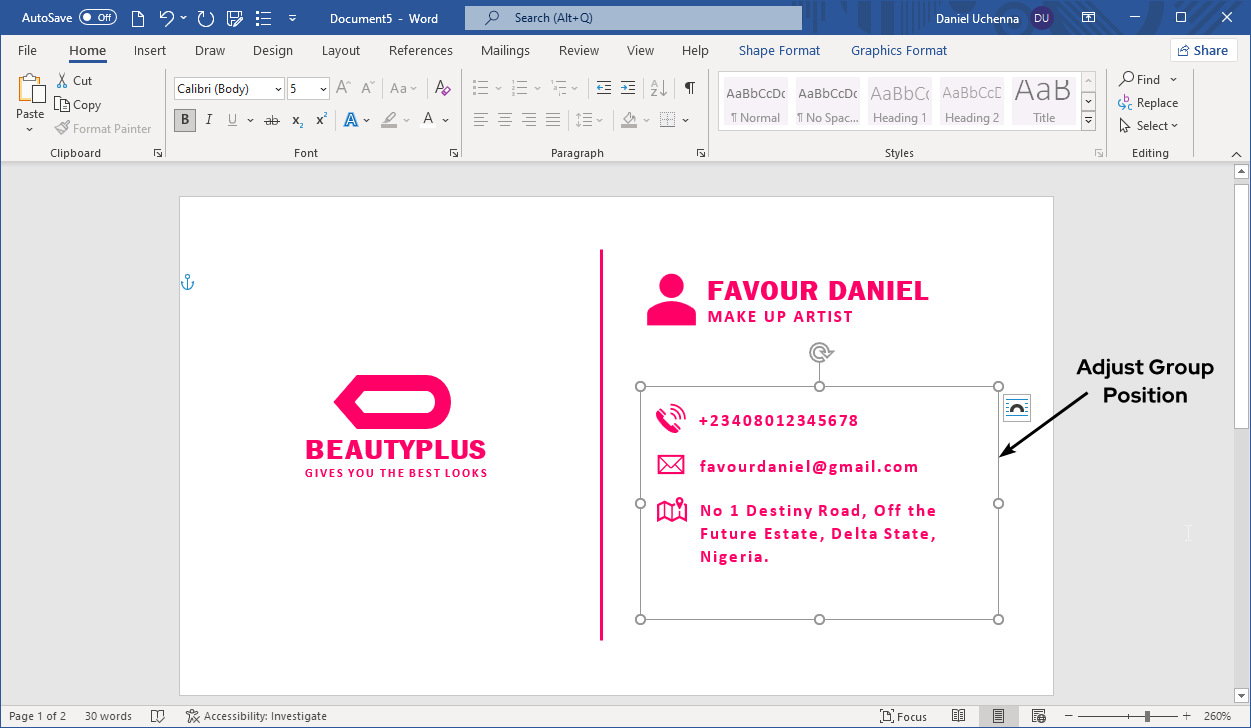
Task: Apply subscript to selected text
Action: pyautogui.click(x=295, y=121)
